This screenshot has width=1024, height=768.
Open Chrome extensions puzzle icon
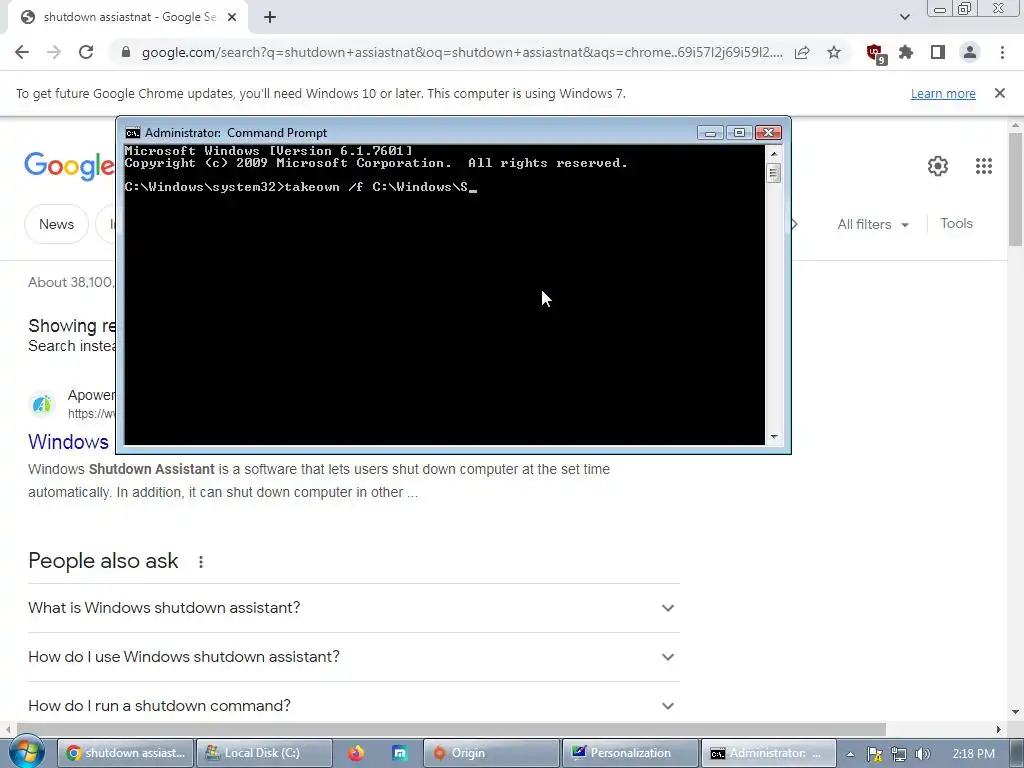coord(906,52)
